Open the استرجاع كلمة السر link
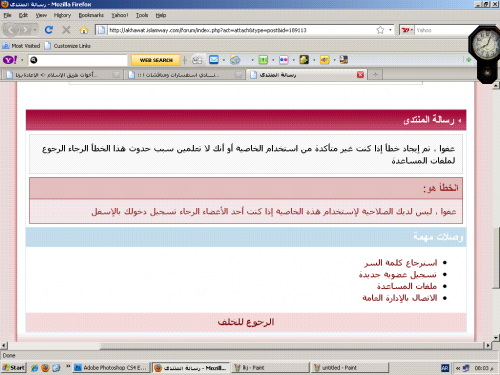Image resolution: width=500 pixels, height=375 pixels. tap(400, 263)
